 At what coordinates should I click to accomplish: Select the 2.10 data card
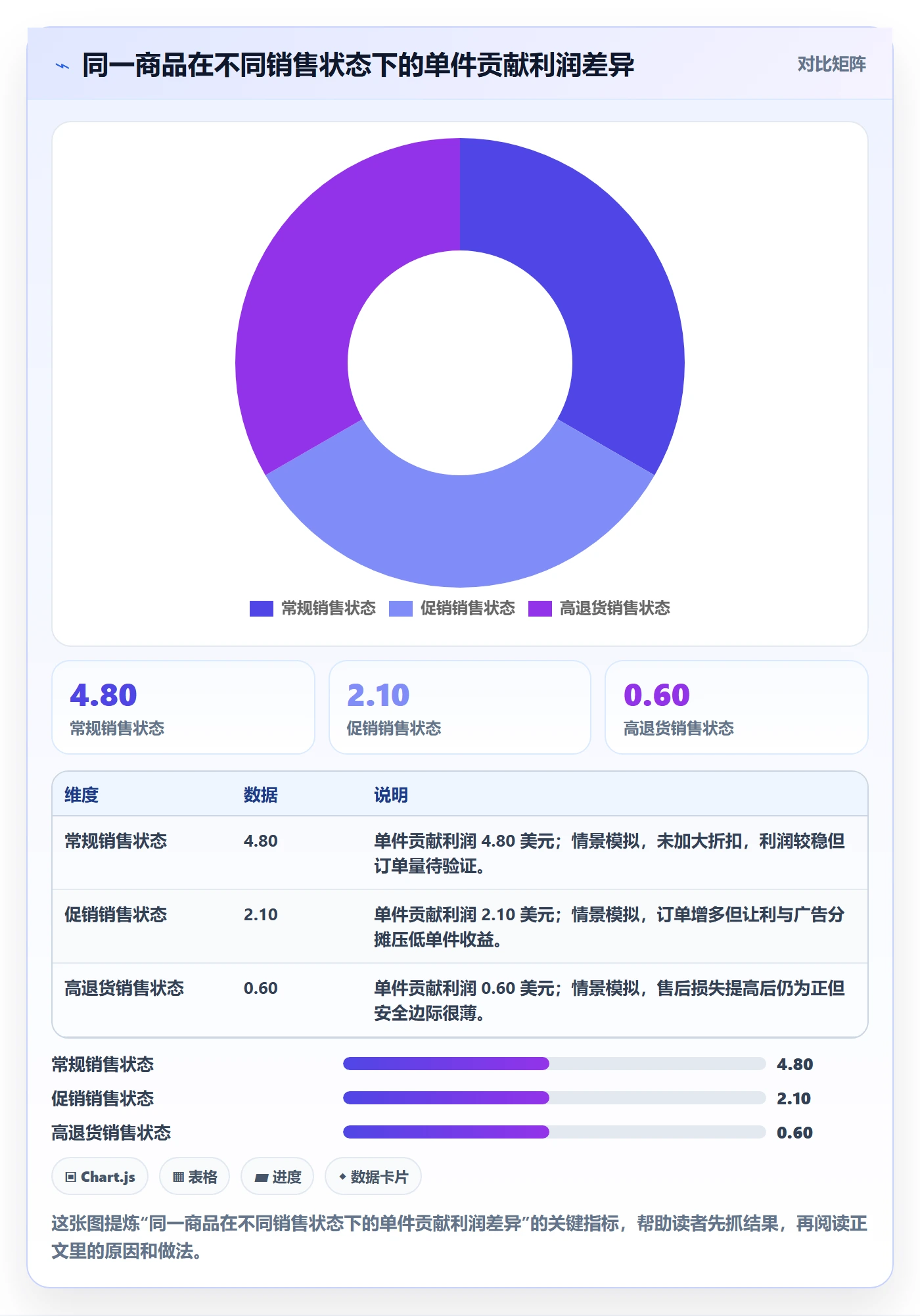coord(460,707)
